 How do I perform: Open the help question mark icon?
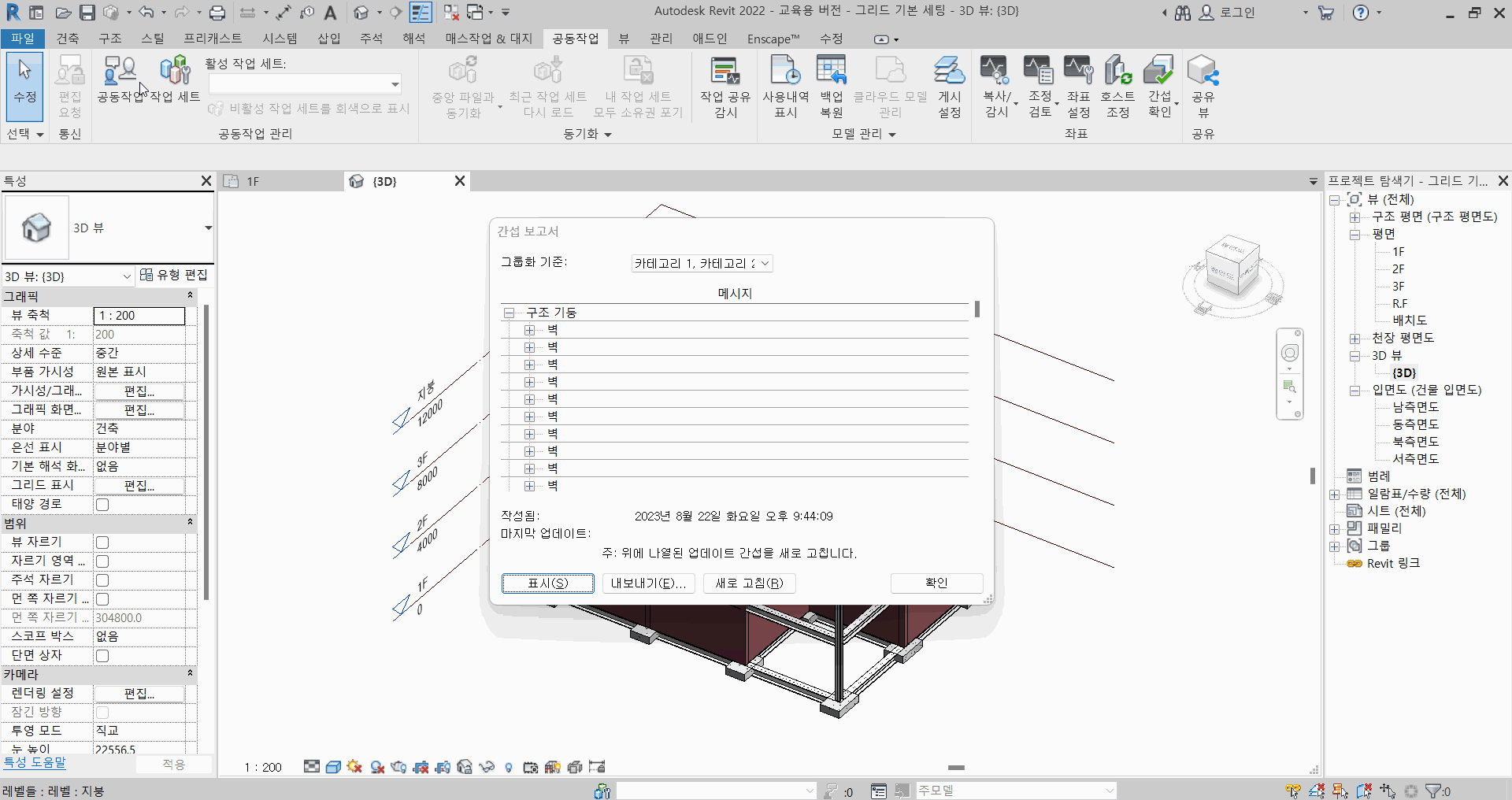click(1361, 13)
